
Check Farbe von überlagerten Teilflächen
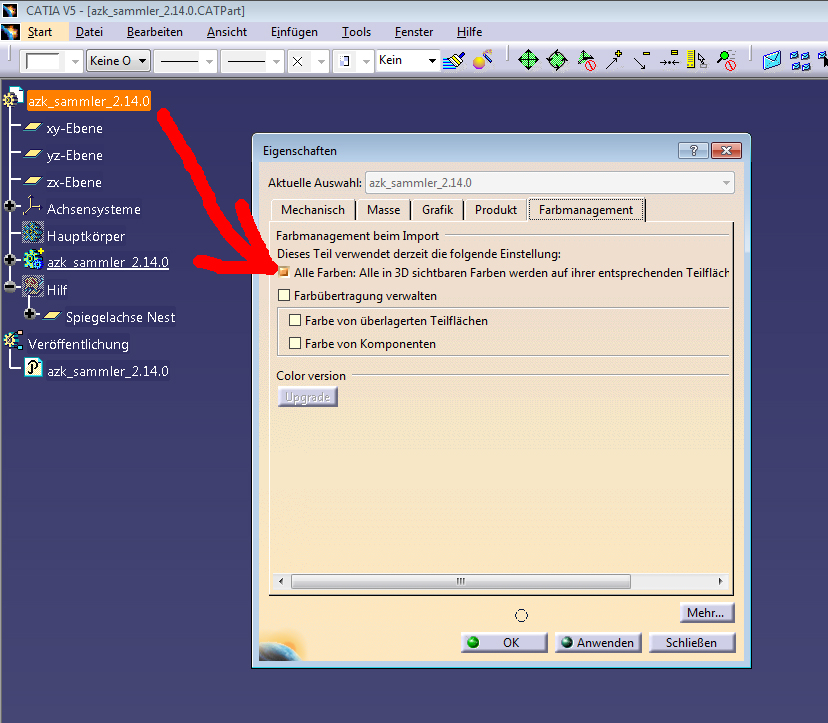(x=295, y=320)
